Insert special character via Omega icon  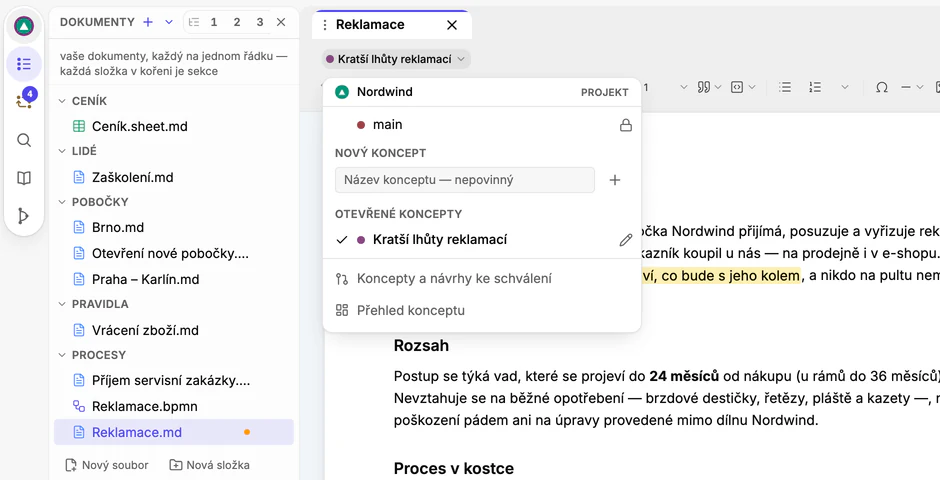click(881, 87)
